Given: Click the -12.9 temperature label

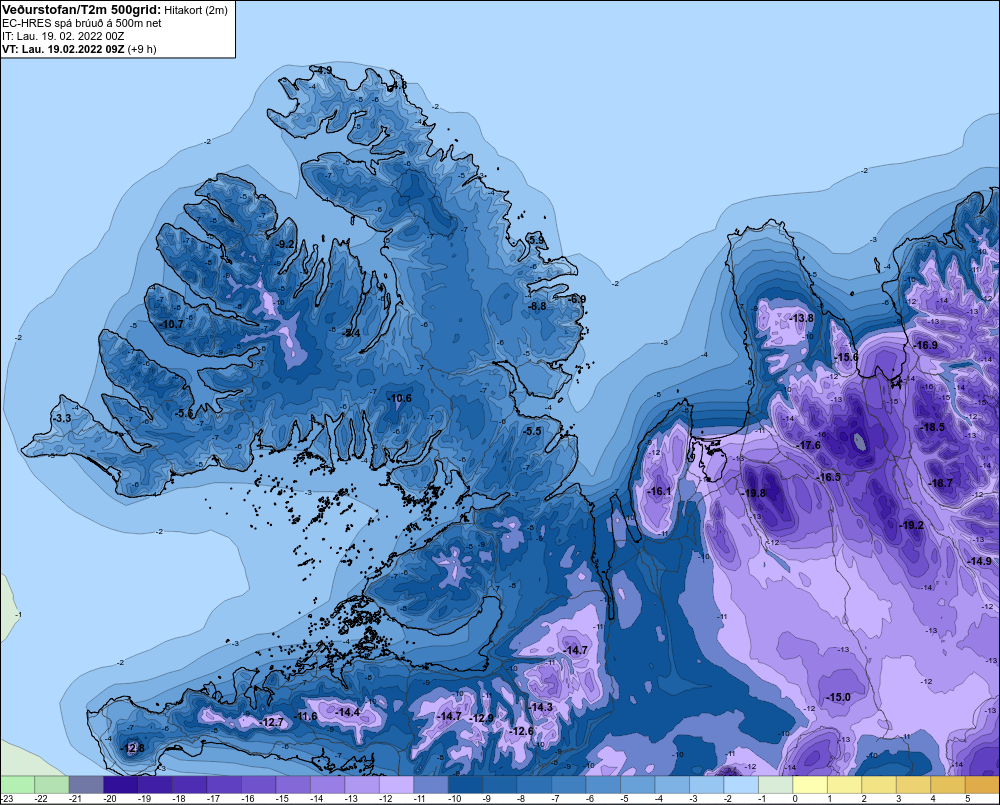Looking at the screenshot, I should point(482,718).
